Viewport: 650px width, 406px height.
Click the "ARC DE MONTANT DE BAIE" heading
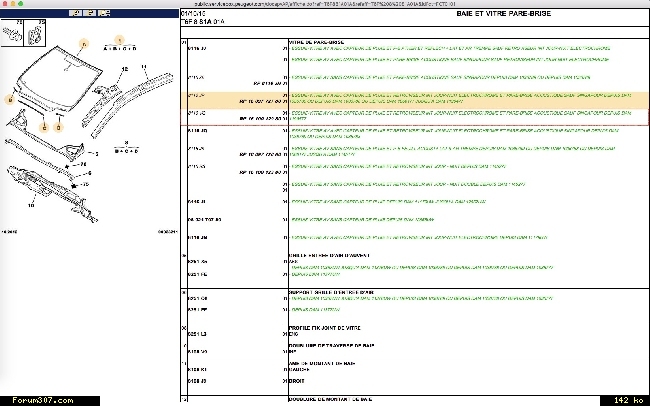click(322, 363)
